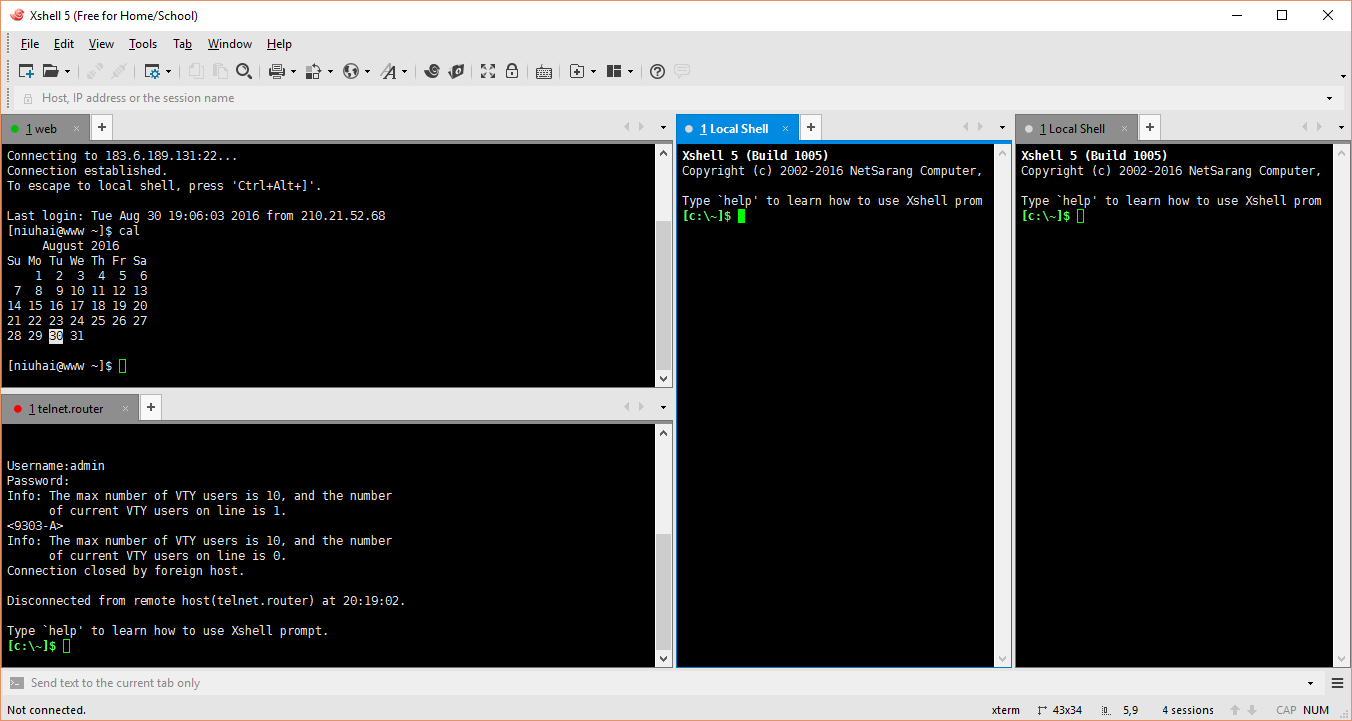Click the Host, IP address input field
The width and height of the screenshot is (1352, 721).
(x=670, y=98)
